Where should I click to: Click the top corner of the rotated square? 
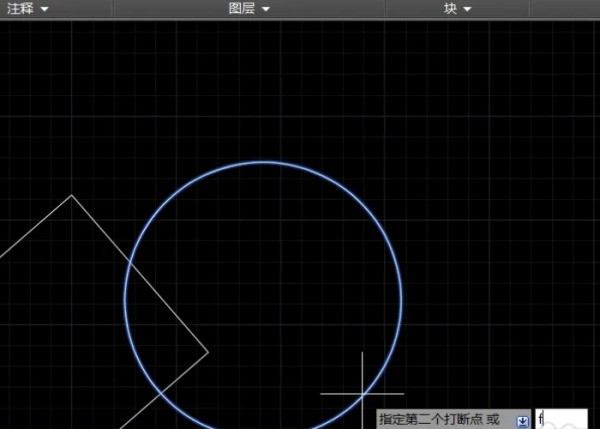point(71,195)
